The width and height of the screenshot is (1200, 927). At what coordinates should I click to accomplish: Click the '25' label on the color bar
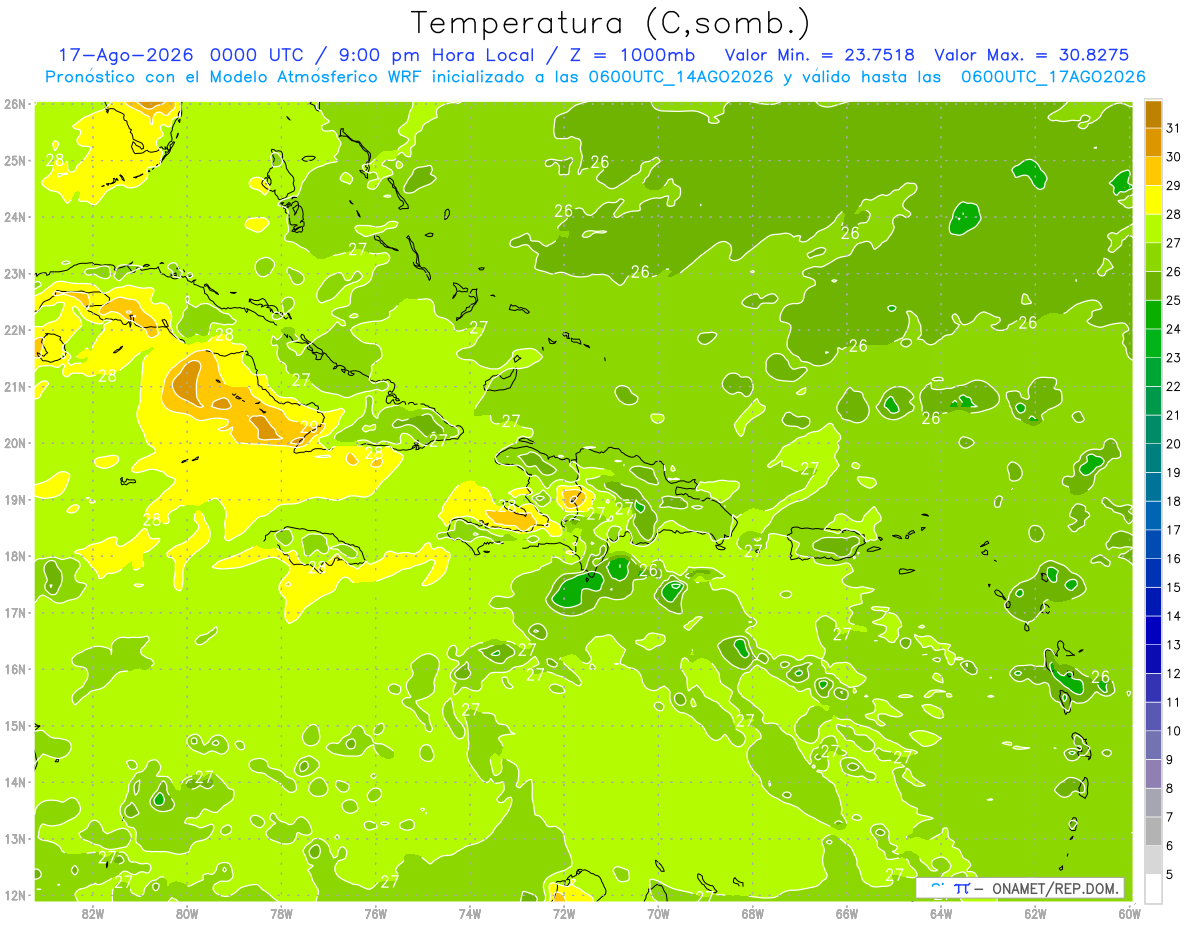click(x=1174, y=300)
